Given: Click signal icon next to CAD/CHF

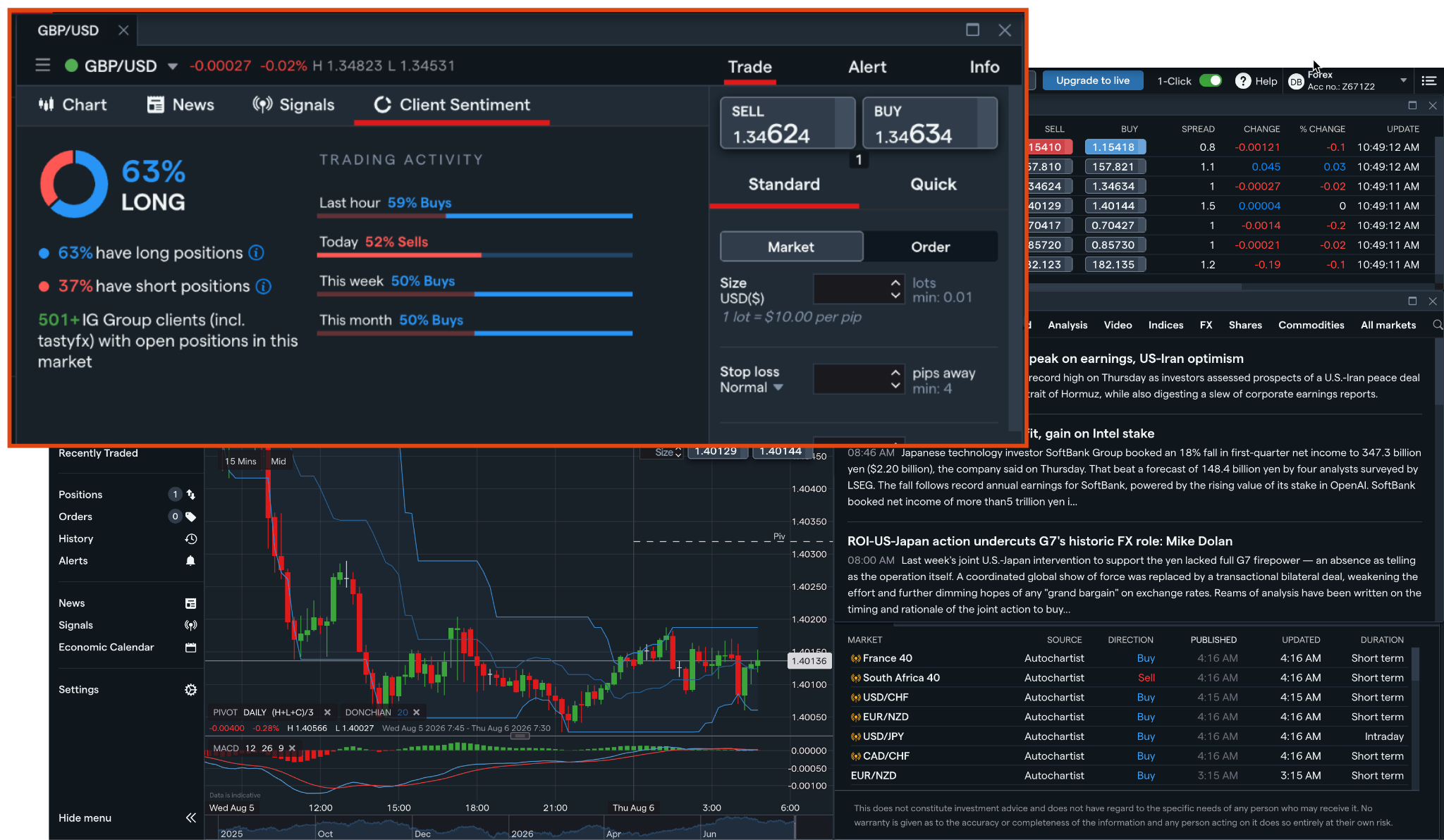Looking at the screenshot, I should pyautogui.click(x=856, y=756).
